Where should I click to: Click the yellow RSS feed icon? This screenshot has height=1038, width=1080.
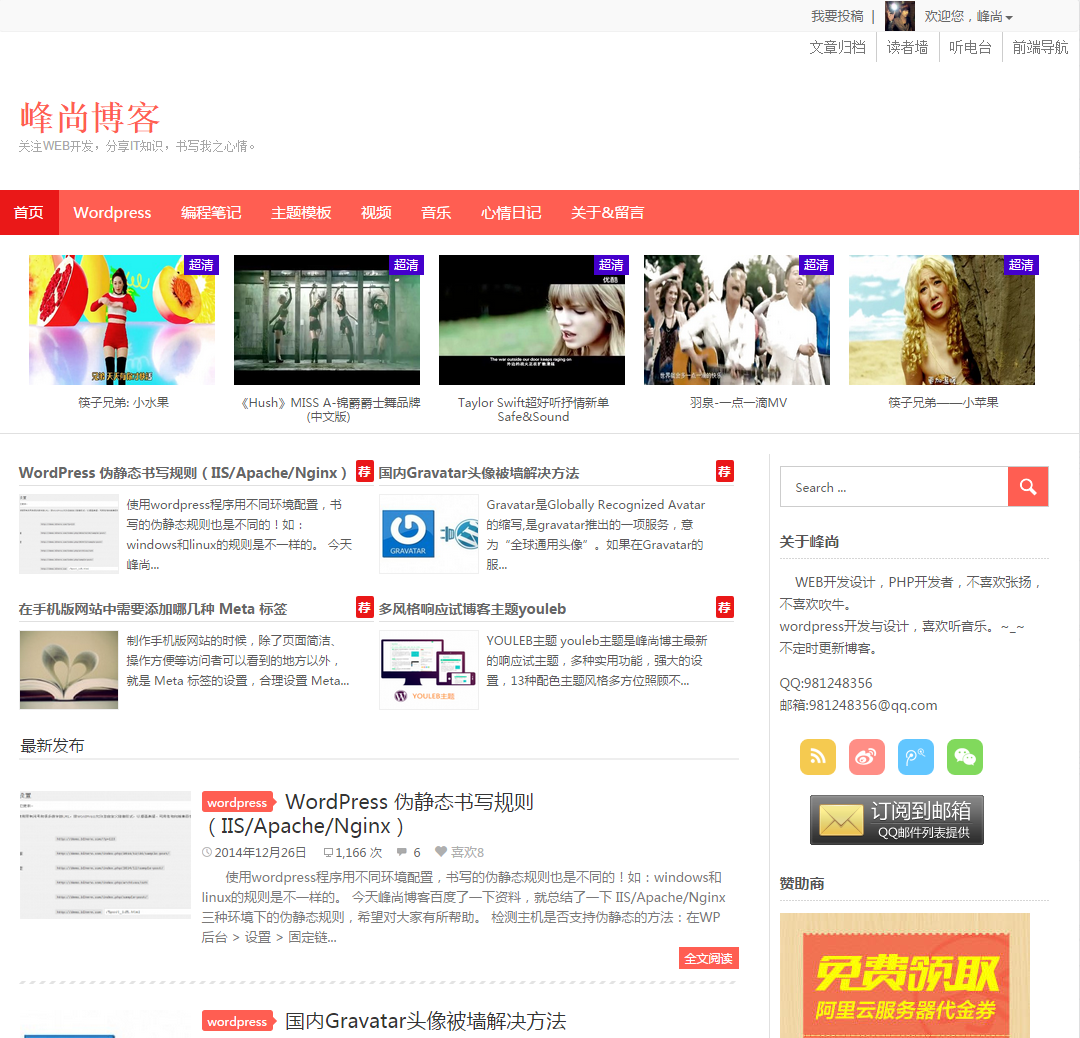817,757
